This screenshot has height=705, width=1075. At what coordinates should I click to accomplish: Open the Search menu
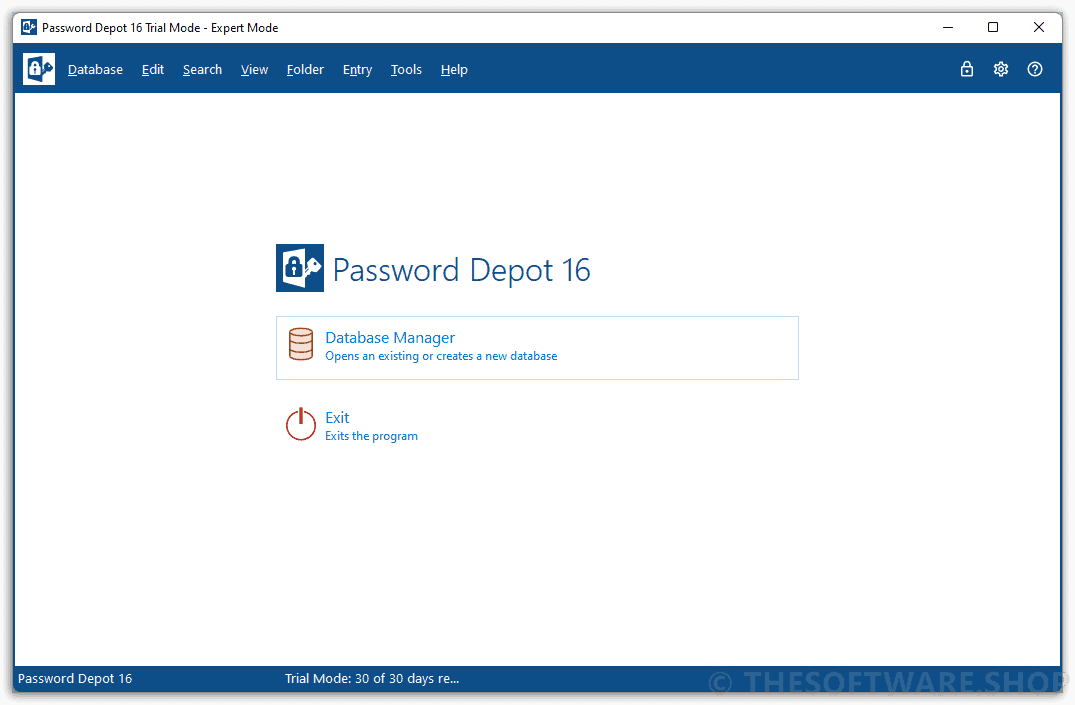click(202, 69)
